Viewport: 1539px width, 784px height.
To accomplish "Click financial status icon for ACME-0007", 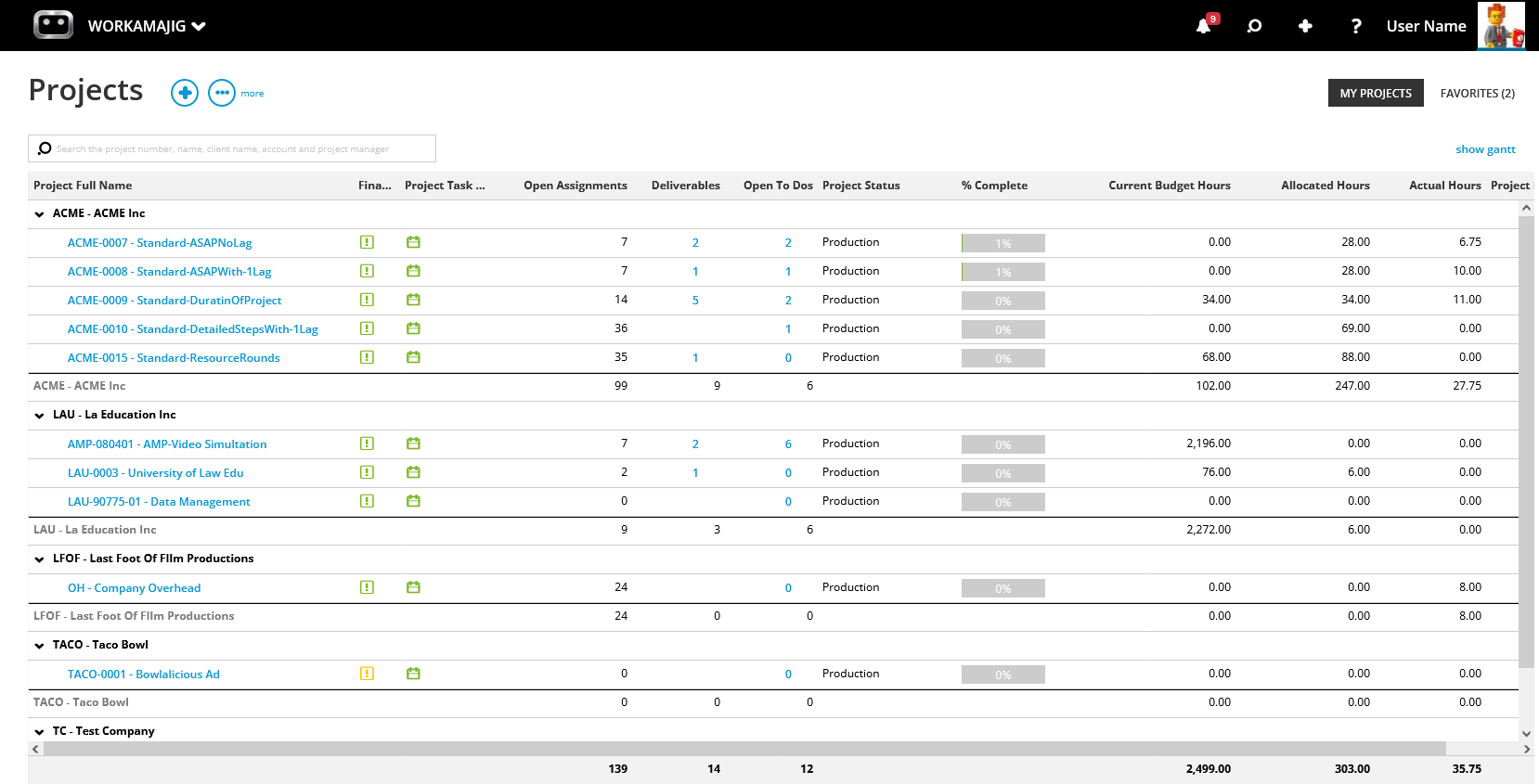I will [x=367, y=242].
